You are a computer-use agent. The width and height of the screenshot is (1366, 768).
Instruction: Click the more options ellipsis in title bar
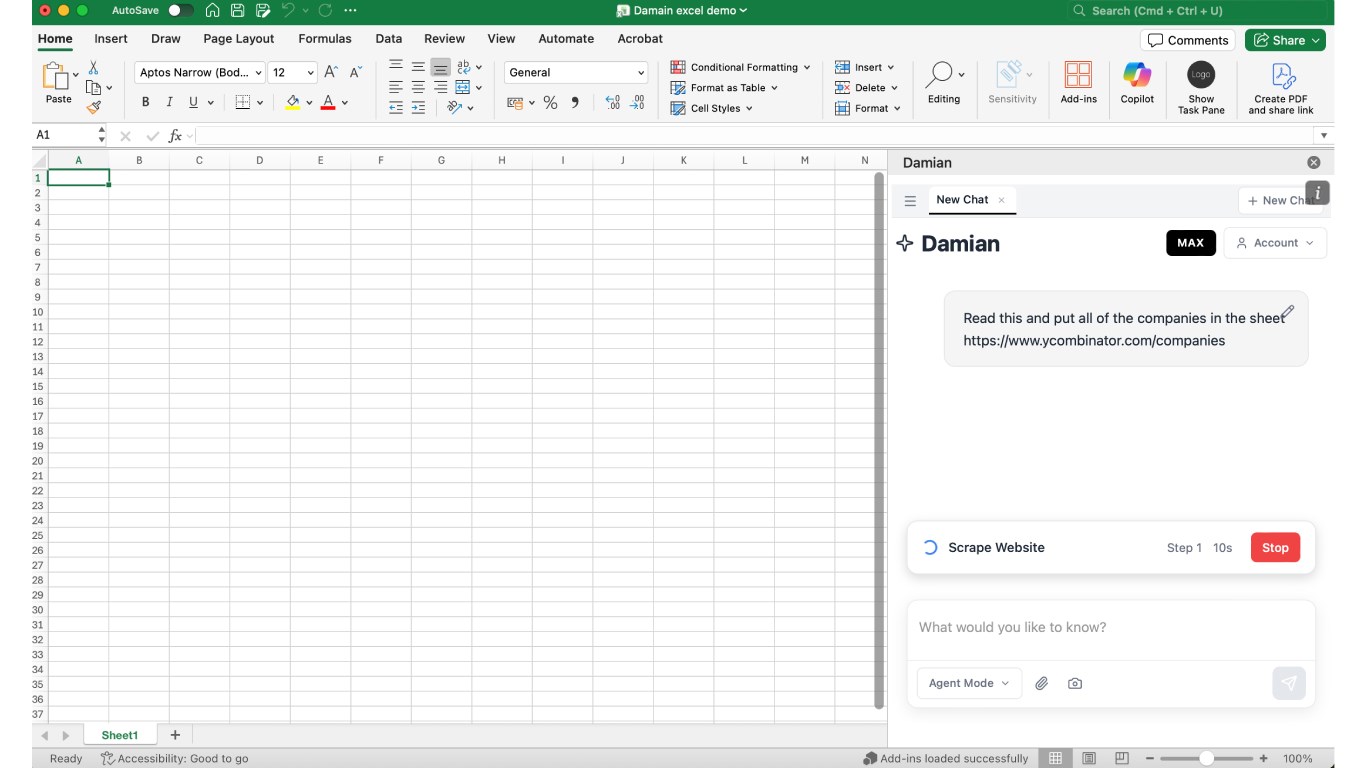[350, 11]
